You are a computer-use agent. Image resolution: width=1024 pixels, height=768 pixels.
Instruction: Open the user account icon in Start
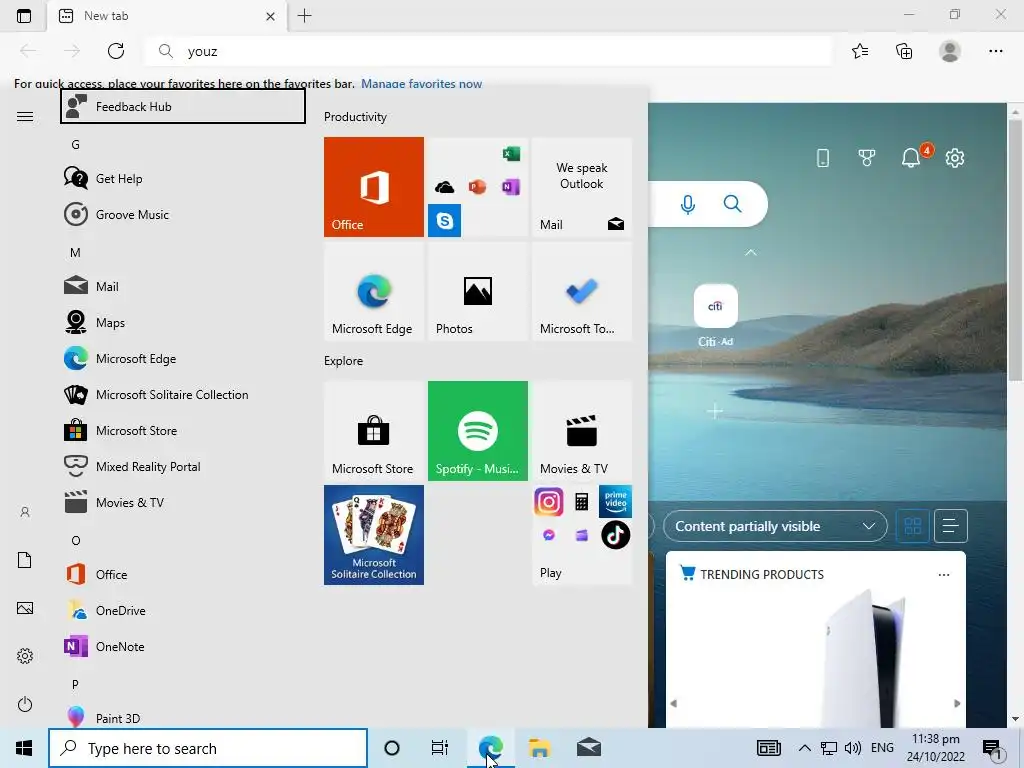pos(25,512)
